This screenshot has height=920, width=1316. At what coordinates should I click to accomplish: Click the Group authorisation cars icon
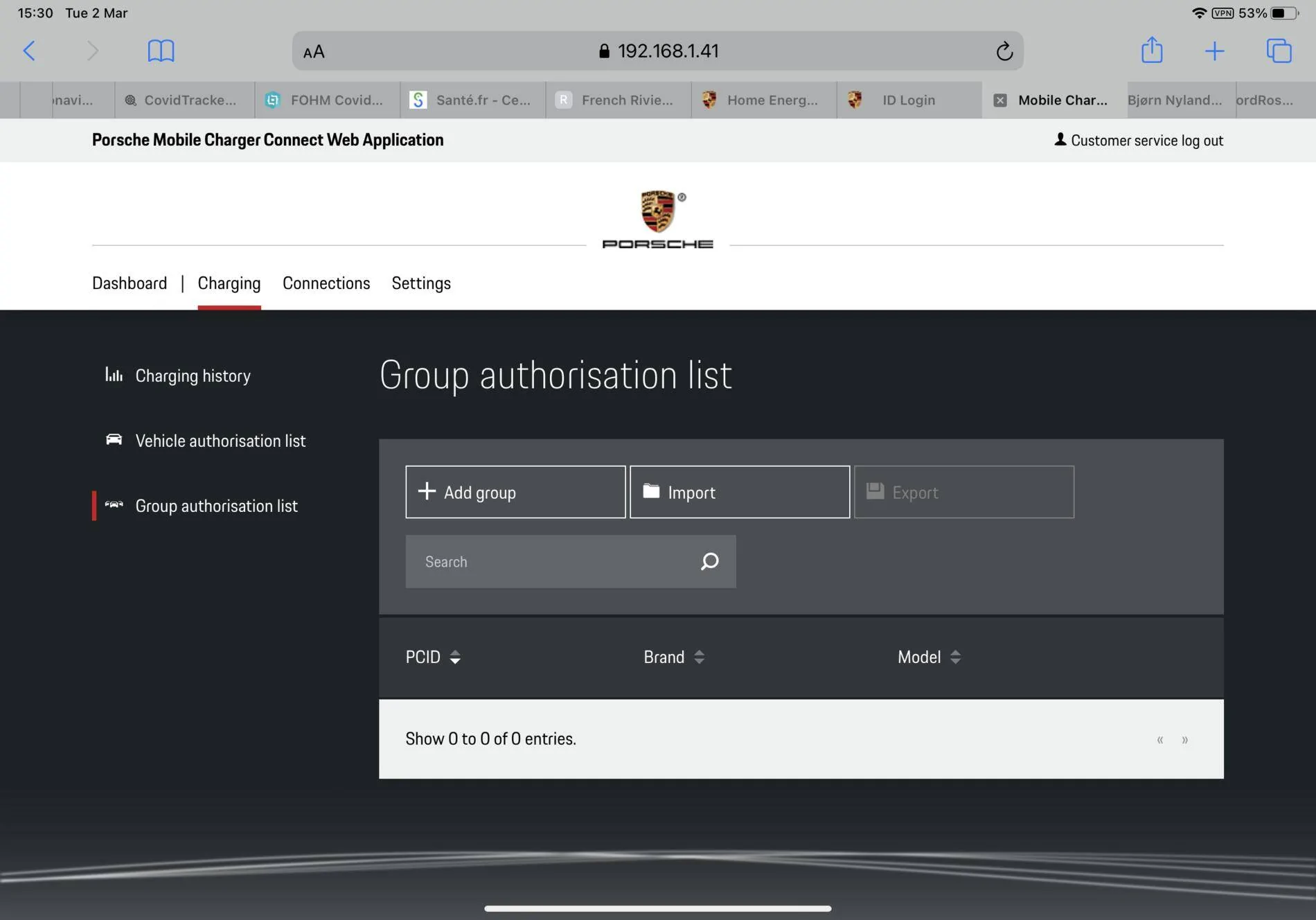(x=114, y=504)
